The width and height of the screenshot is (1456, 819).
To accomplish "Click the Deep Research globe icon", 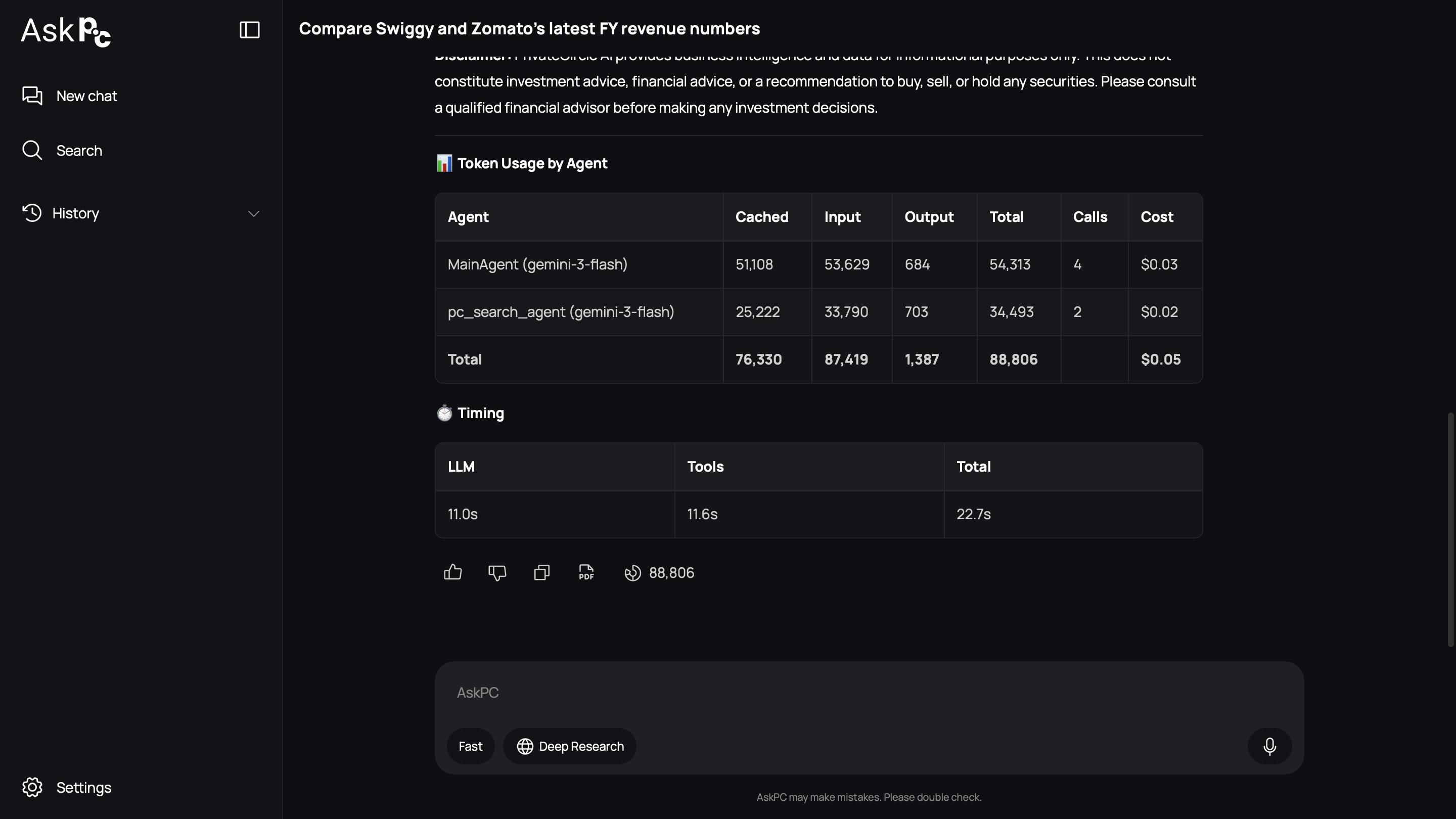I will [525, 747].
